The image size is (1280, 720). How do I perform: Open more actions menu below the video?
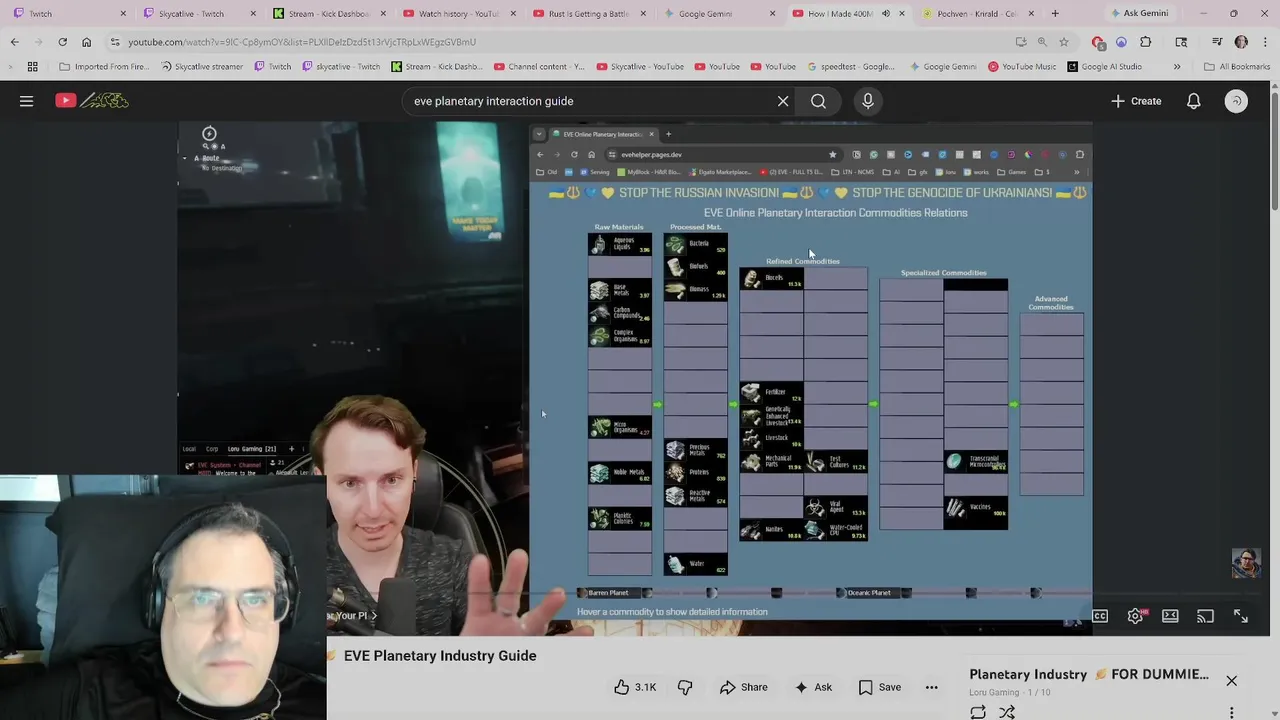931,687
